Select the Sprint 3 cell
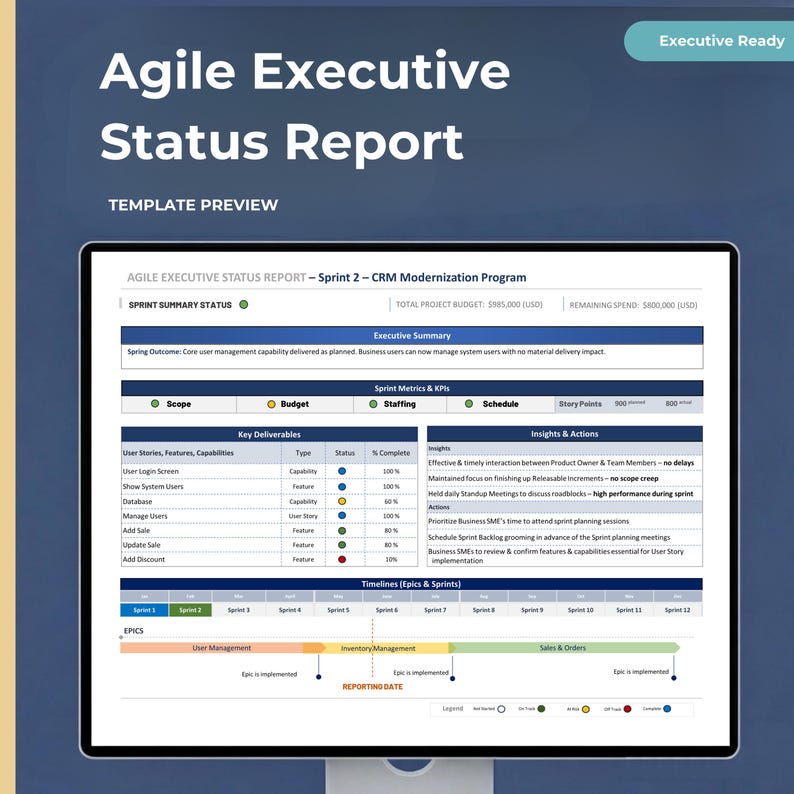Image resolution: width=794 pixels, height=794 pixels. (239, 610)
